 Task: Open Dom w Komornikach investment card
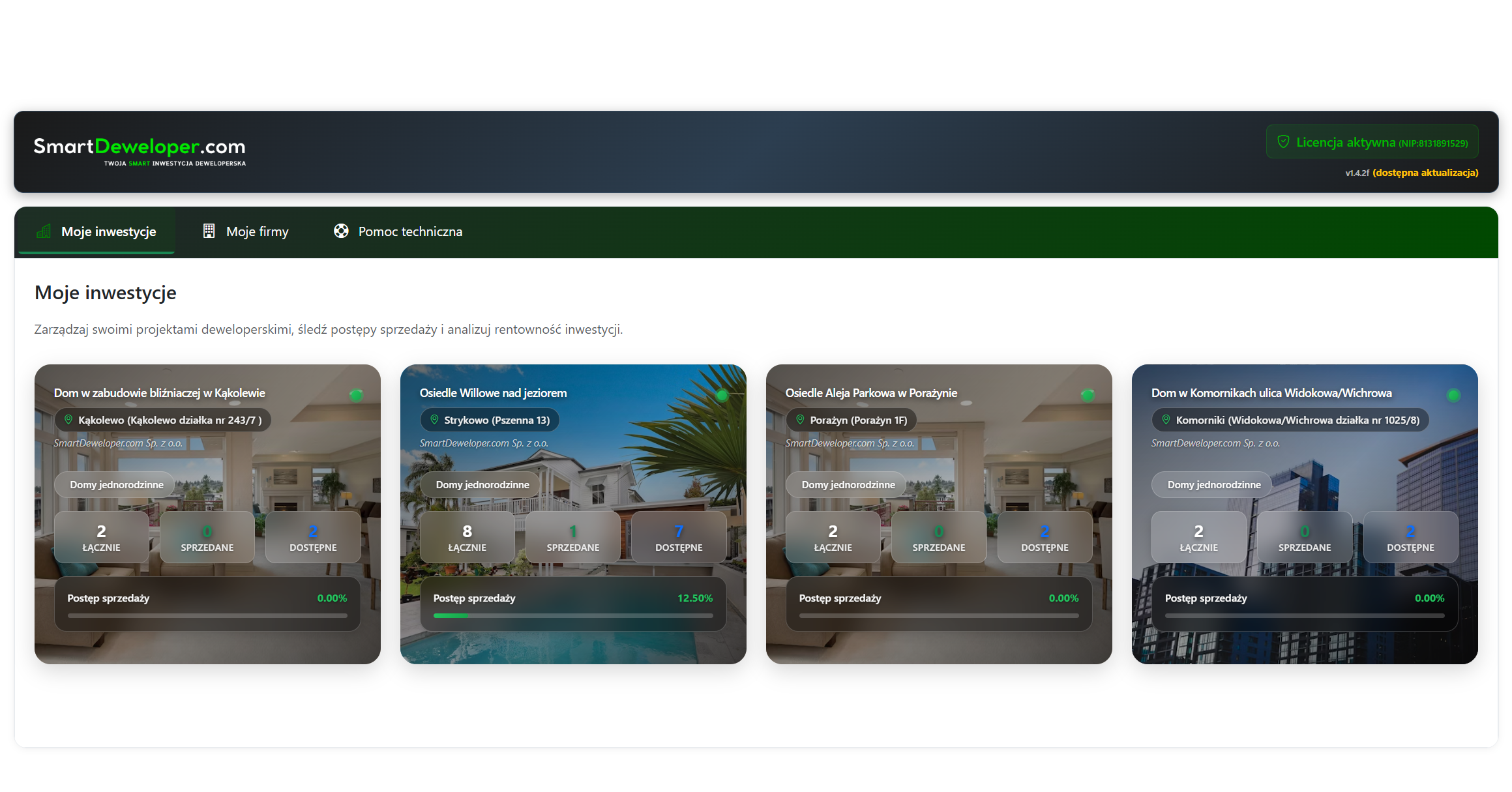tap(1271, 393)
